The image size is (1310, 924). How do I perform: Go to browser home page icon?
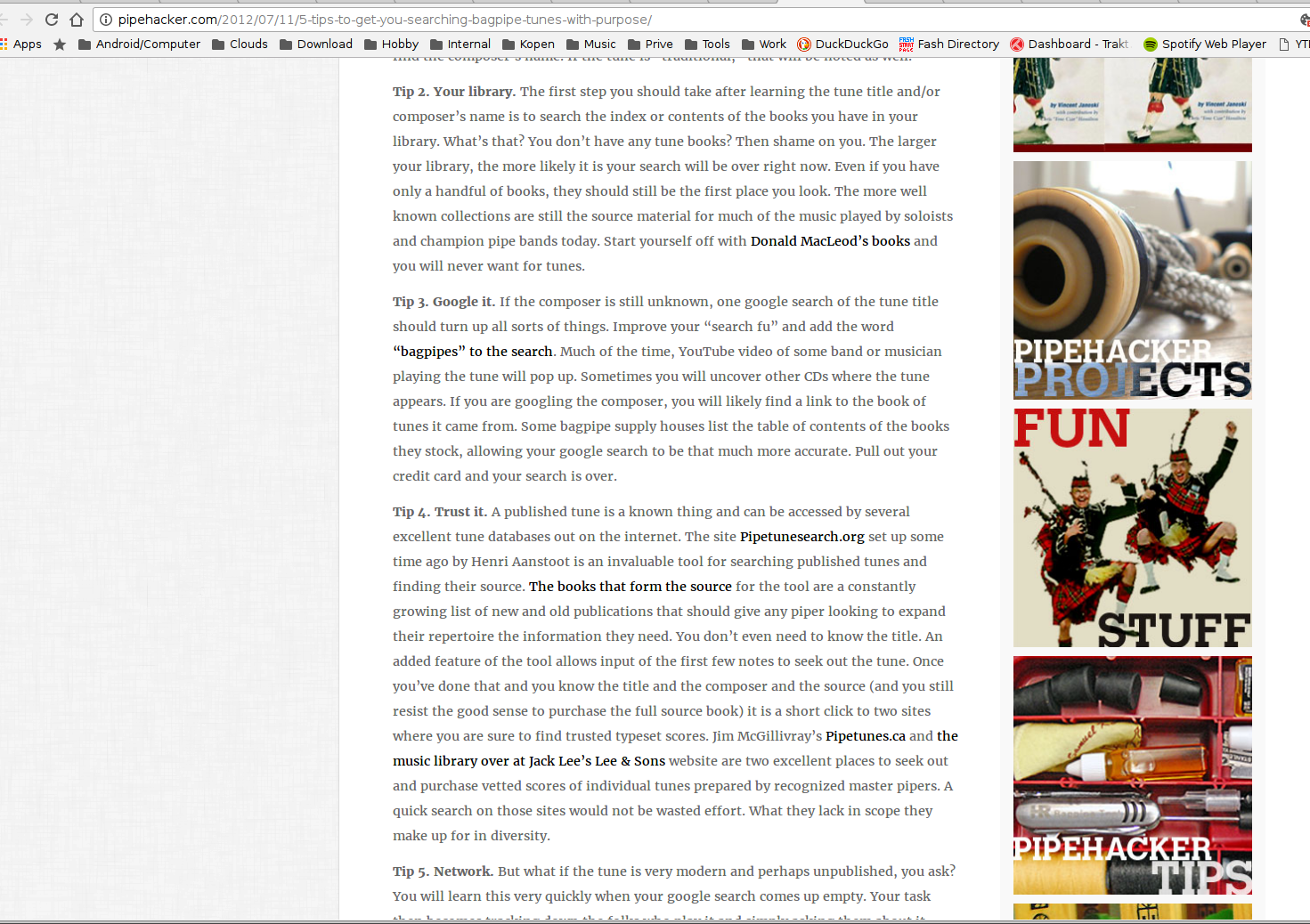[x=77, y=20]
